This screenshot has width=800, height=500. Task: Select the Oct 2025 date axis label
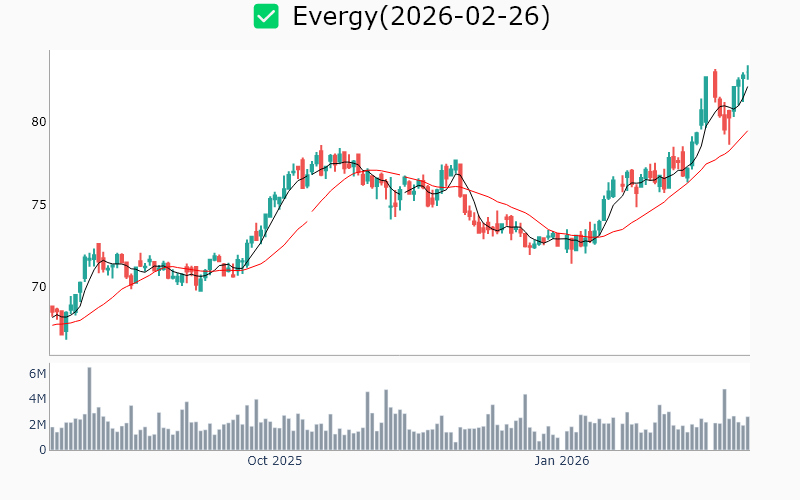click(x=274, y=461)
